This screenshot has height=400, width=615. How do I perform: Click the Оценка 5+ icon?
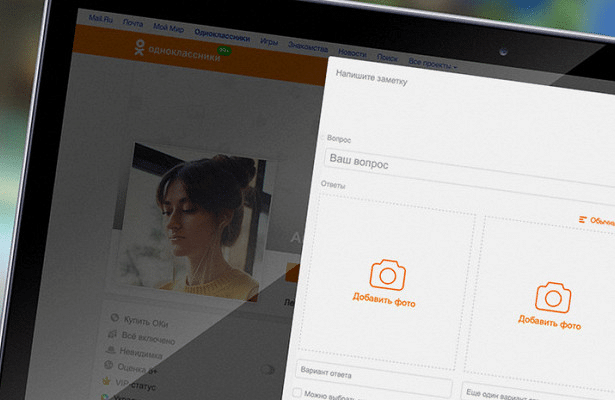pyautogui.click(x=109, y=365)
